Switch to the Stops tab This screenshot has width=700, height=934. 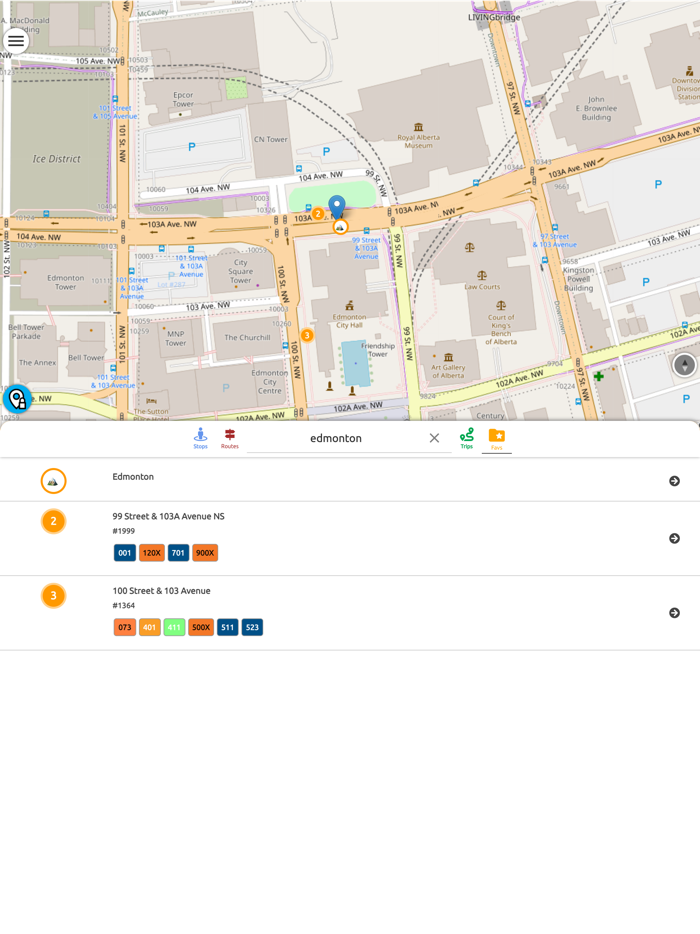coord(200,438)
